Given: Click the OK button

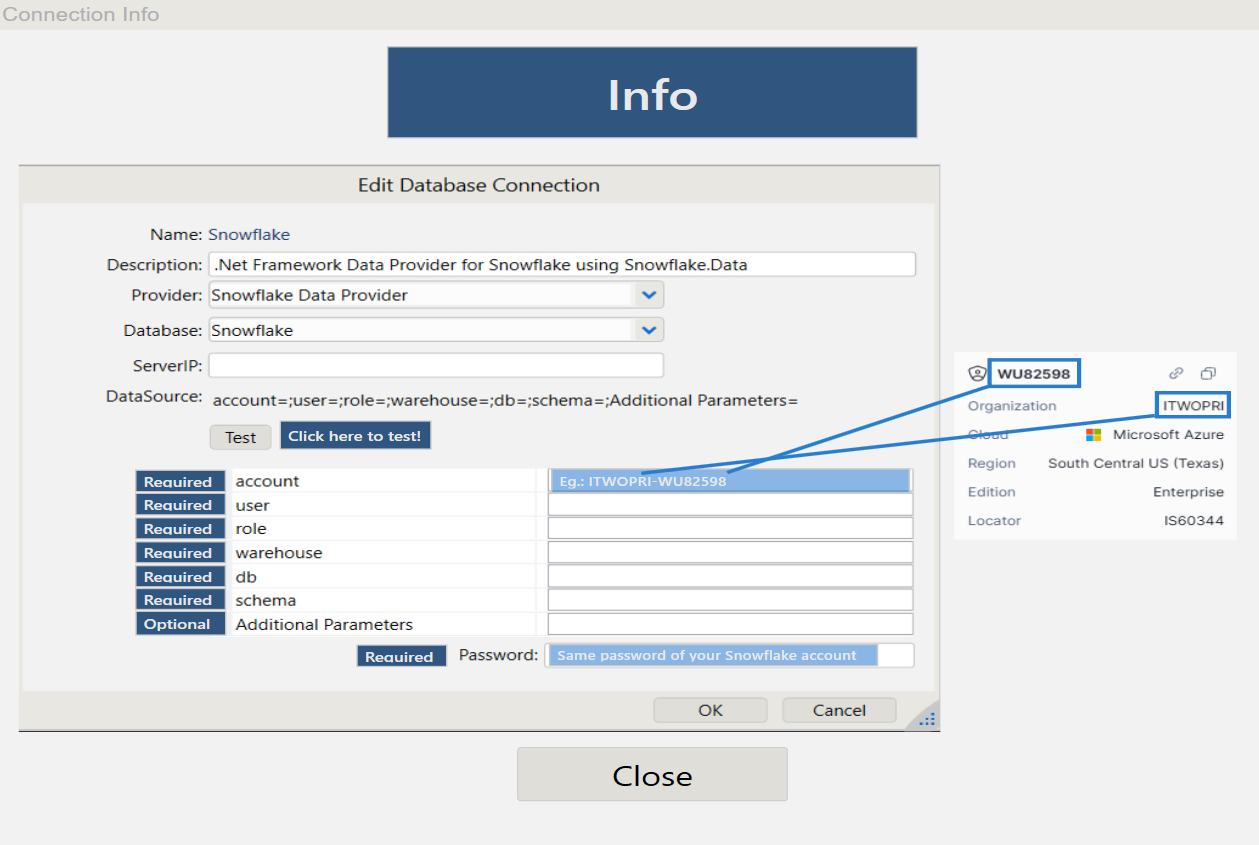Looking at the screenshot, I should pyautogui.click(x=710, y=710).
